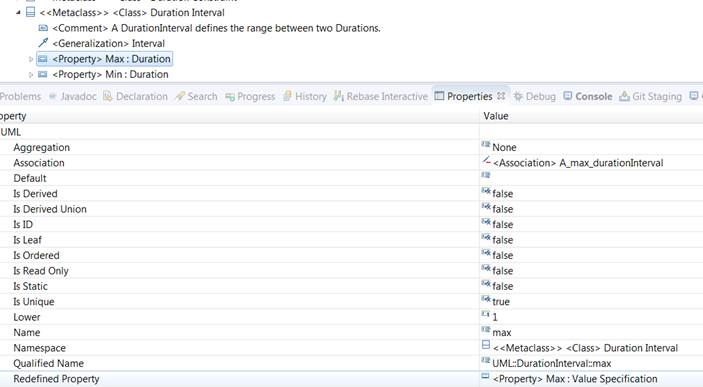Click the Generalization arrow icon

coord(43,43)
